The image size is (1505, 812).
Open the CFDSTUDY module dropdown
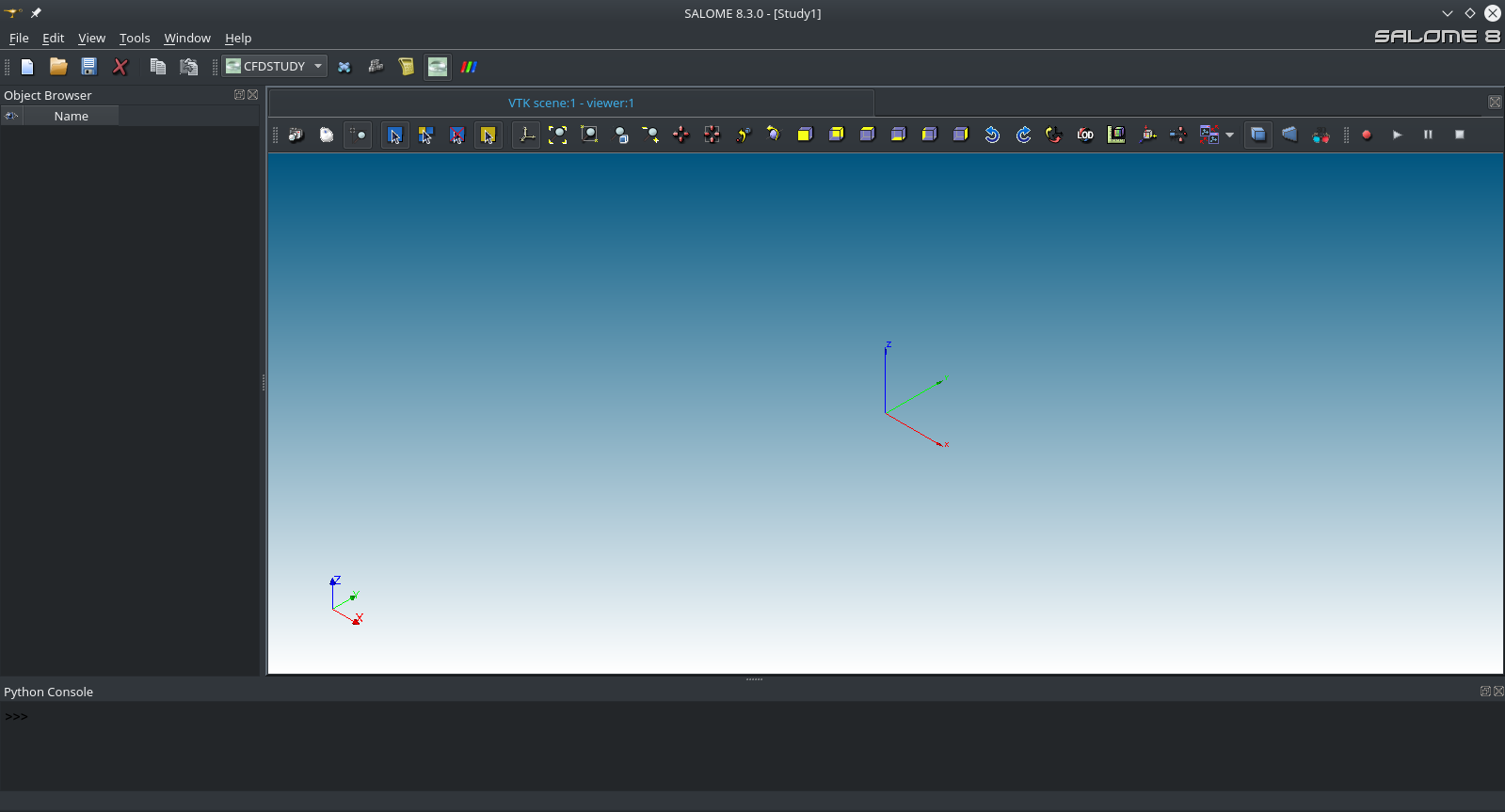click(275, 67)
